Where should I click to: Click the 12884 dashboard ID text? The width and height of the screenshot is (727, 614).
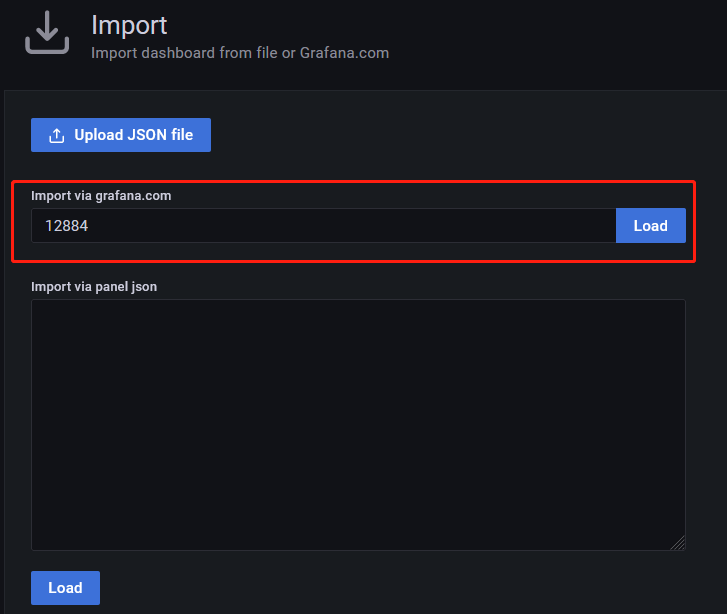tap(67, 226)
